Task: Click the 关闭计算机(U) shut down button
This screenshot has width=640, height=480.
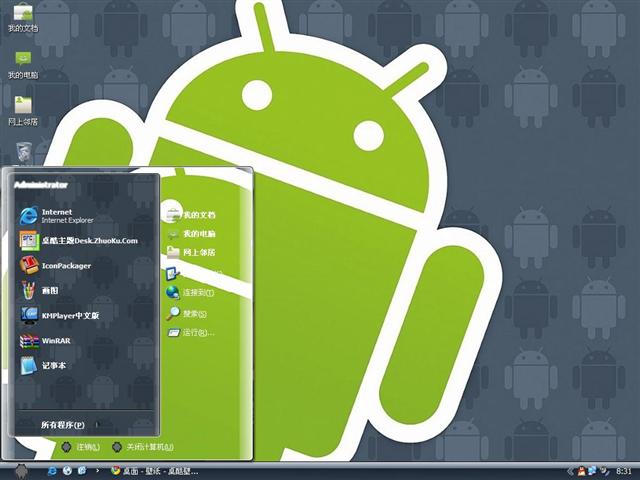Action: coord(143,447)
